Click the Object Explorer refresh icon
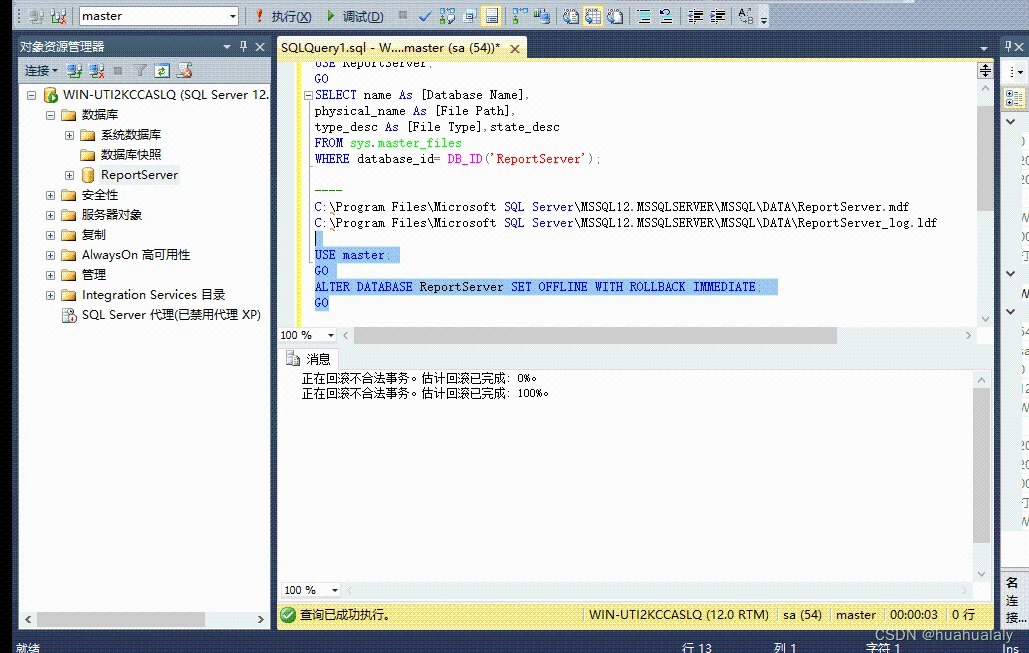Screen dimensions: 1029x653 pos(162,70)
